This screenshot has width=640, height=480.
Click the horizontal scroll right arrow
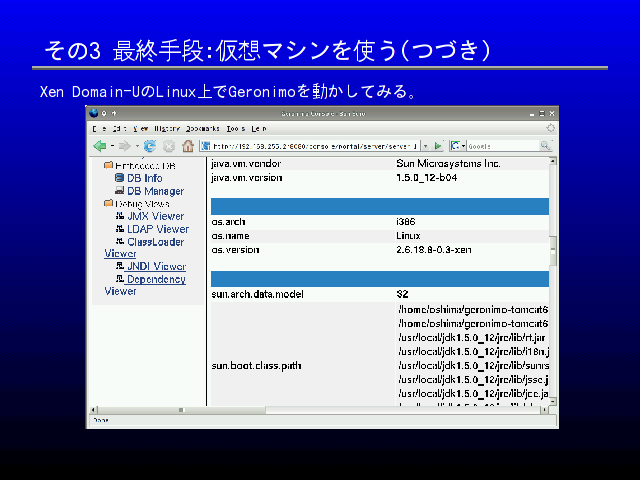544,410
